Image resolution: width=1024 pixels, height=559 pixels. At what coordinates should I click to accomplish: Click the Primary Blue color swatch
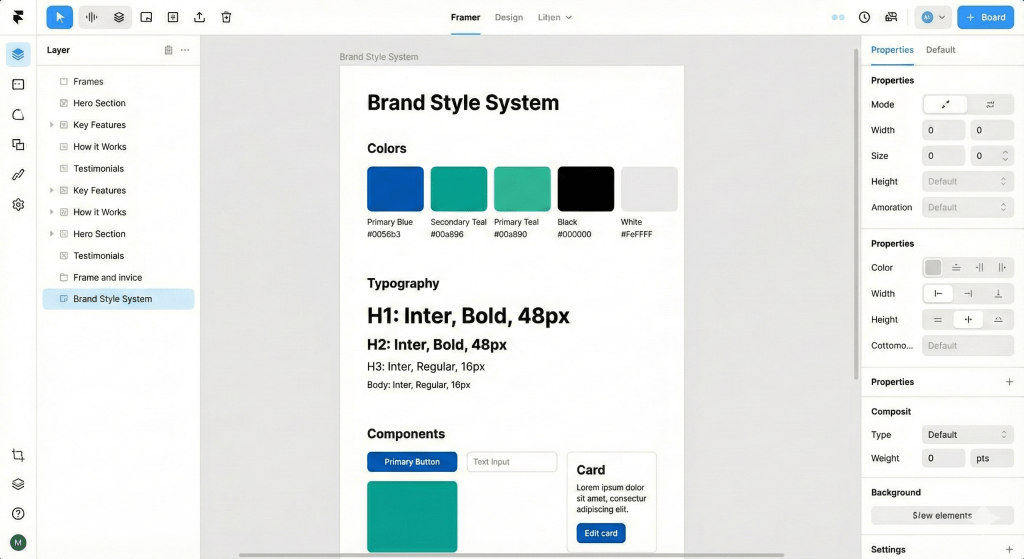pyautogui.click(x=395, y=189)
